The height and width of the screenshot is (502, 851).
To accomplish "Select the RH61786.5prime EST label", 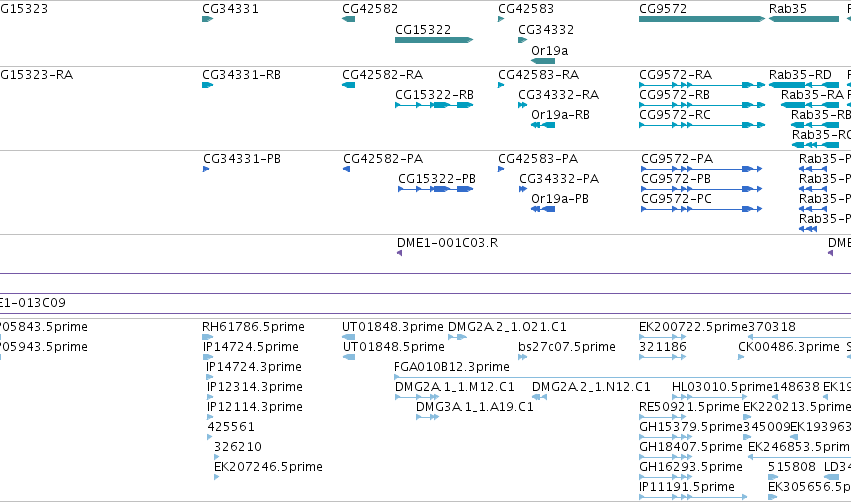I will click(253, 327).
